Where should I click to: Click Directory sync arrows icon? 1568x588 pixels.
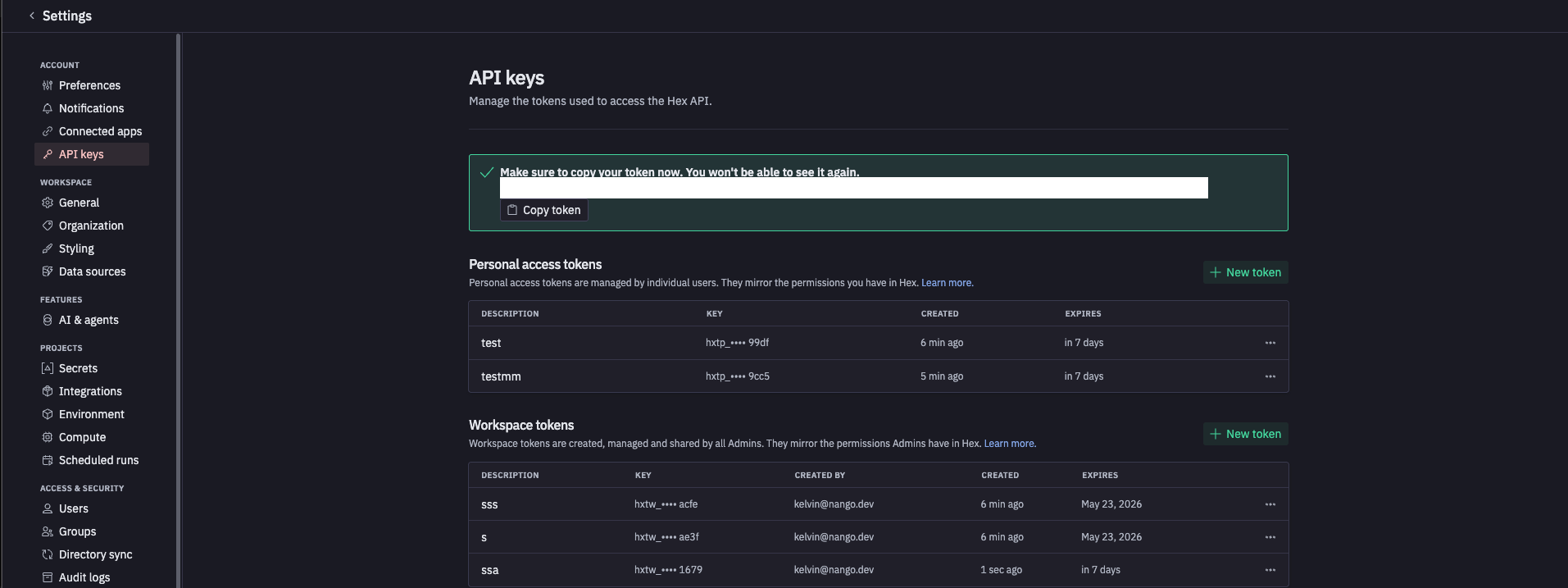point(48,554)
